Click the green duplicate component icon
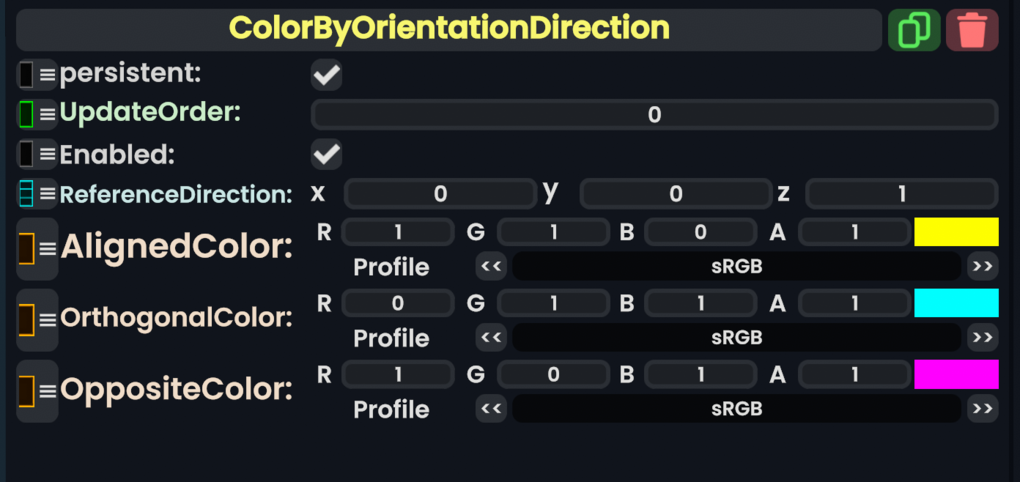 pyautogui.click(x=913, y=30)
